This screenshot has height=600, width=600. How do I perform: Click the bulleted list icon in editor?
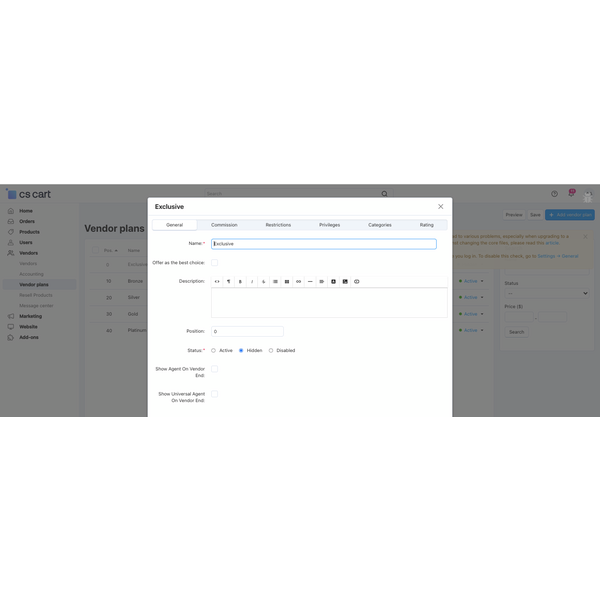(x=275, y=282)
